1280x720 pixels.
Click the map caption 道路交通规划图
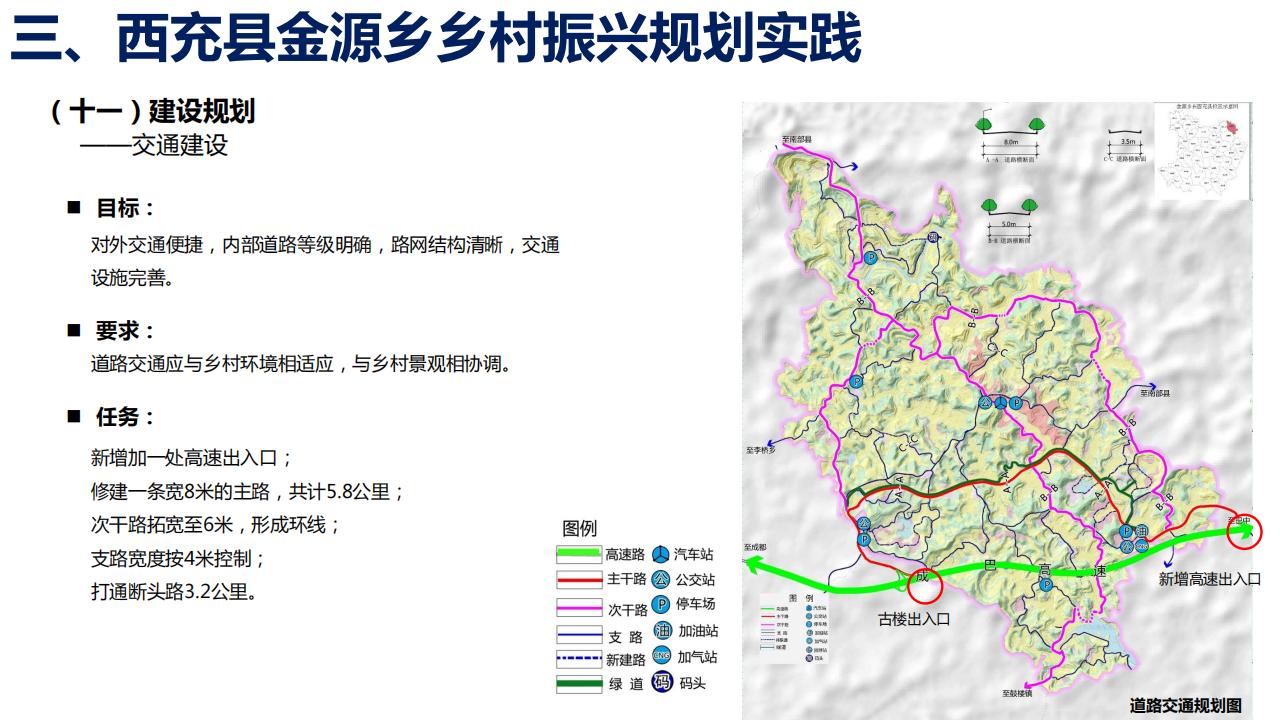click(1185, 705)
